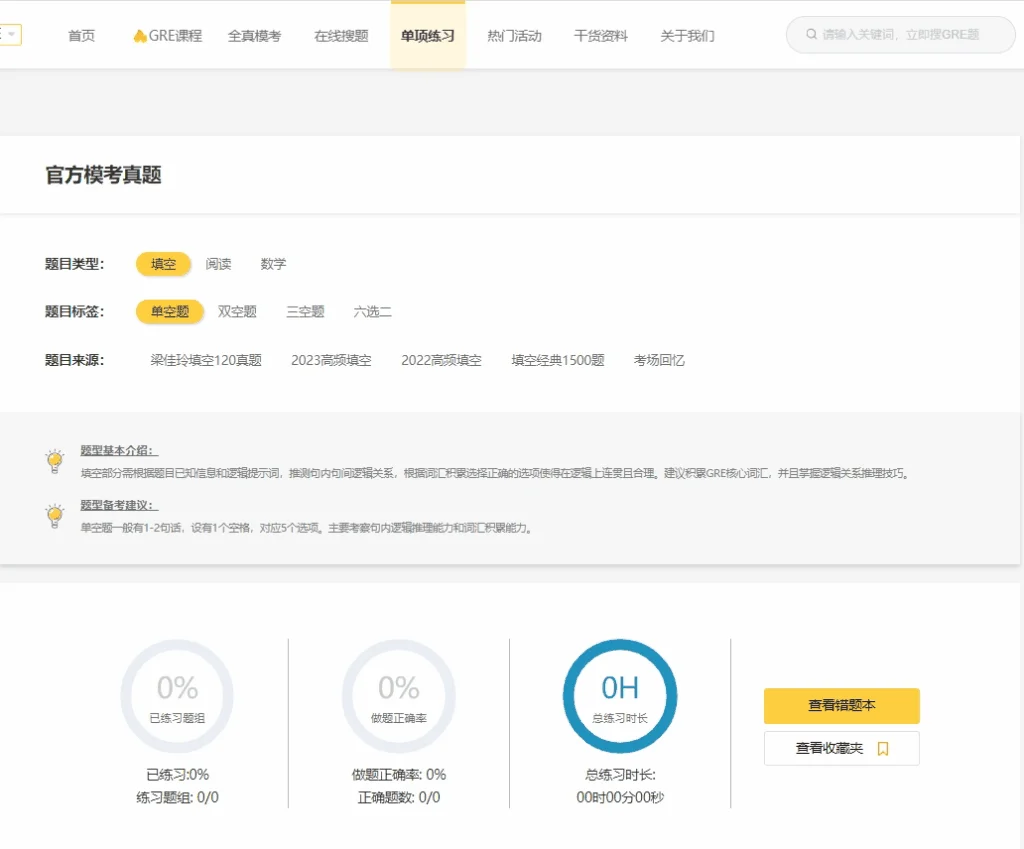The height and width of the screenshot is (849, 1024).
Task: Filter by source 梁佳玲填空120真题
Action: [x=206, y=360]
